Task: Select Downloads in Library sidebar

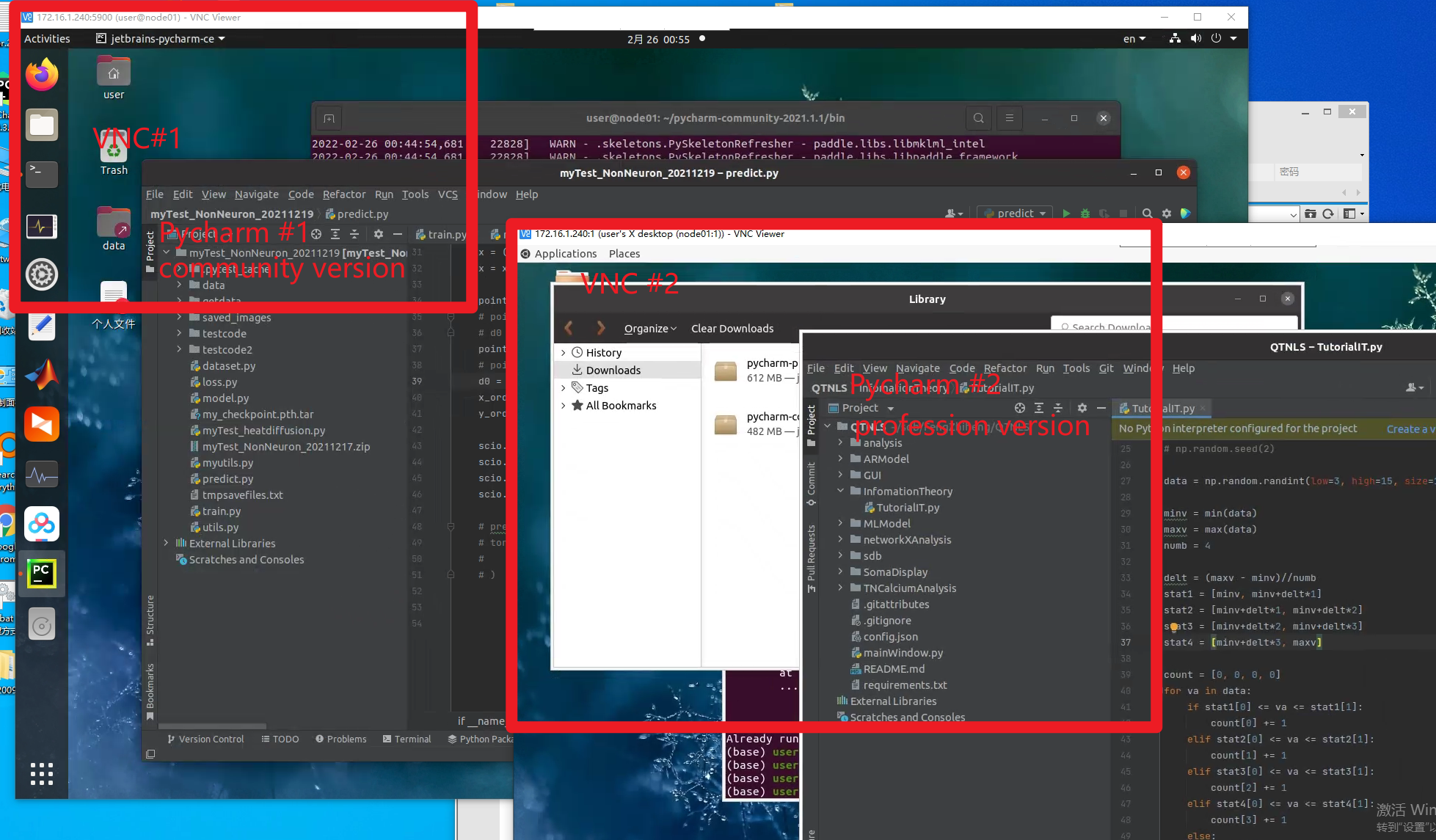Action: (613, 370)
